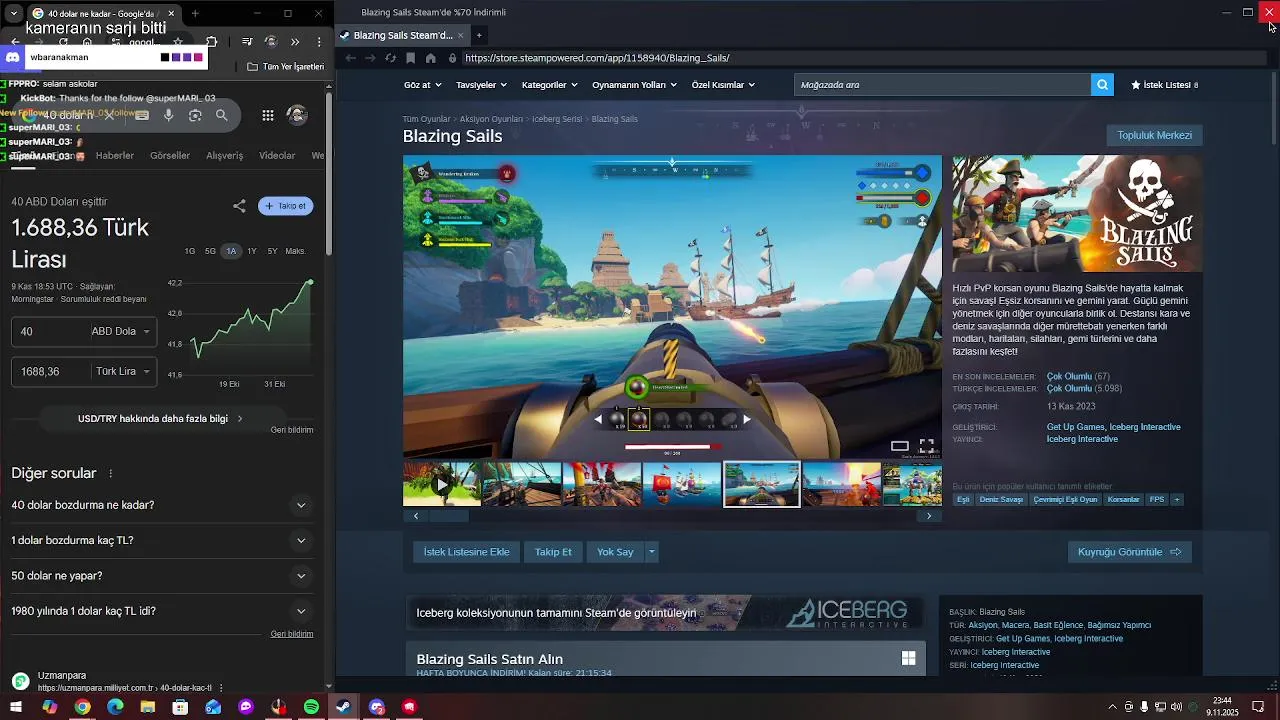Click the Google search magnifier icon
Screen dimensions: 1280x720
(x=222, y=116)
